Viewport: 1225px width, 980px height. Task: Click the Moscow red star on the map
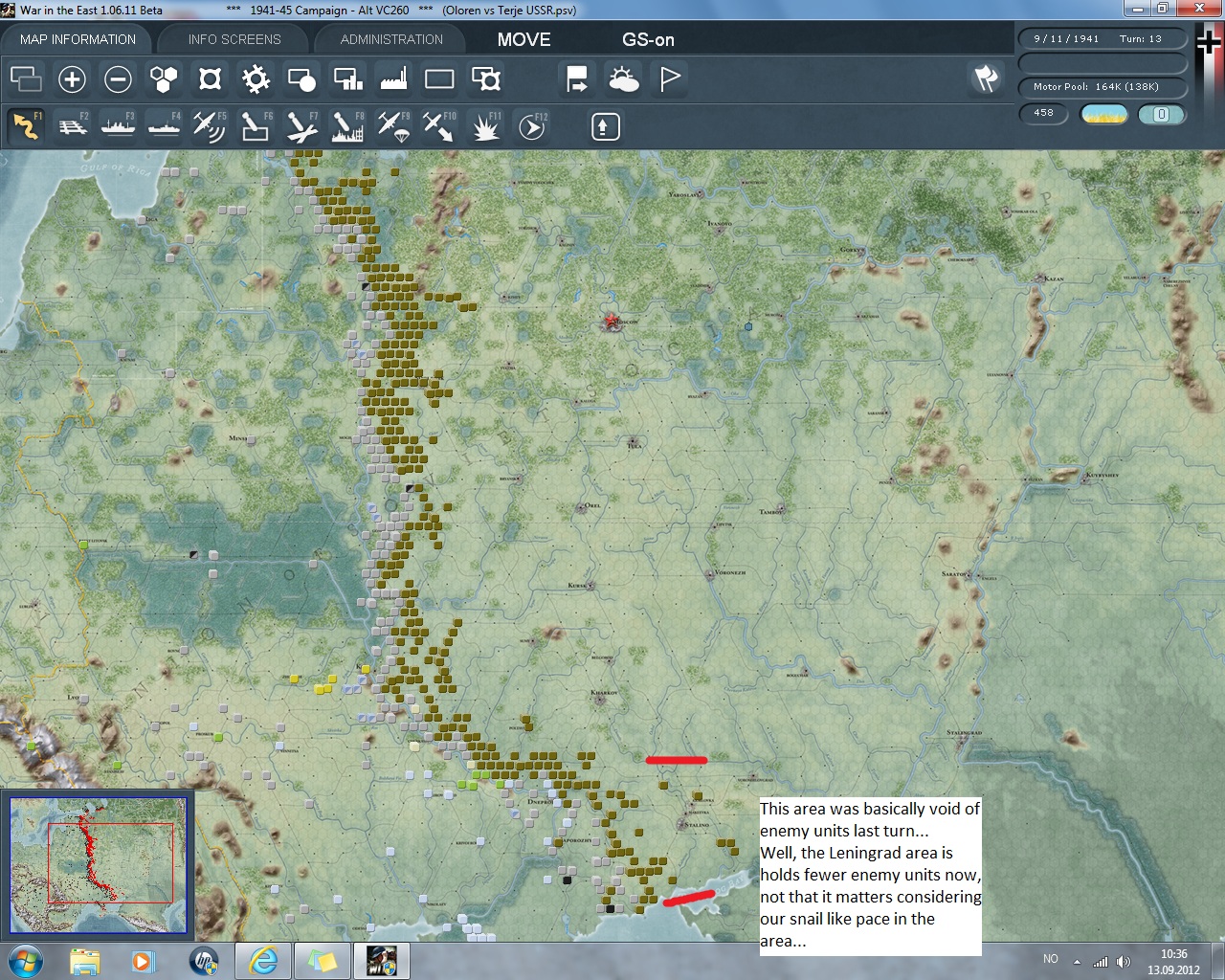(x=611, y=321)
